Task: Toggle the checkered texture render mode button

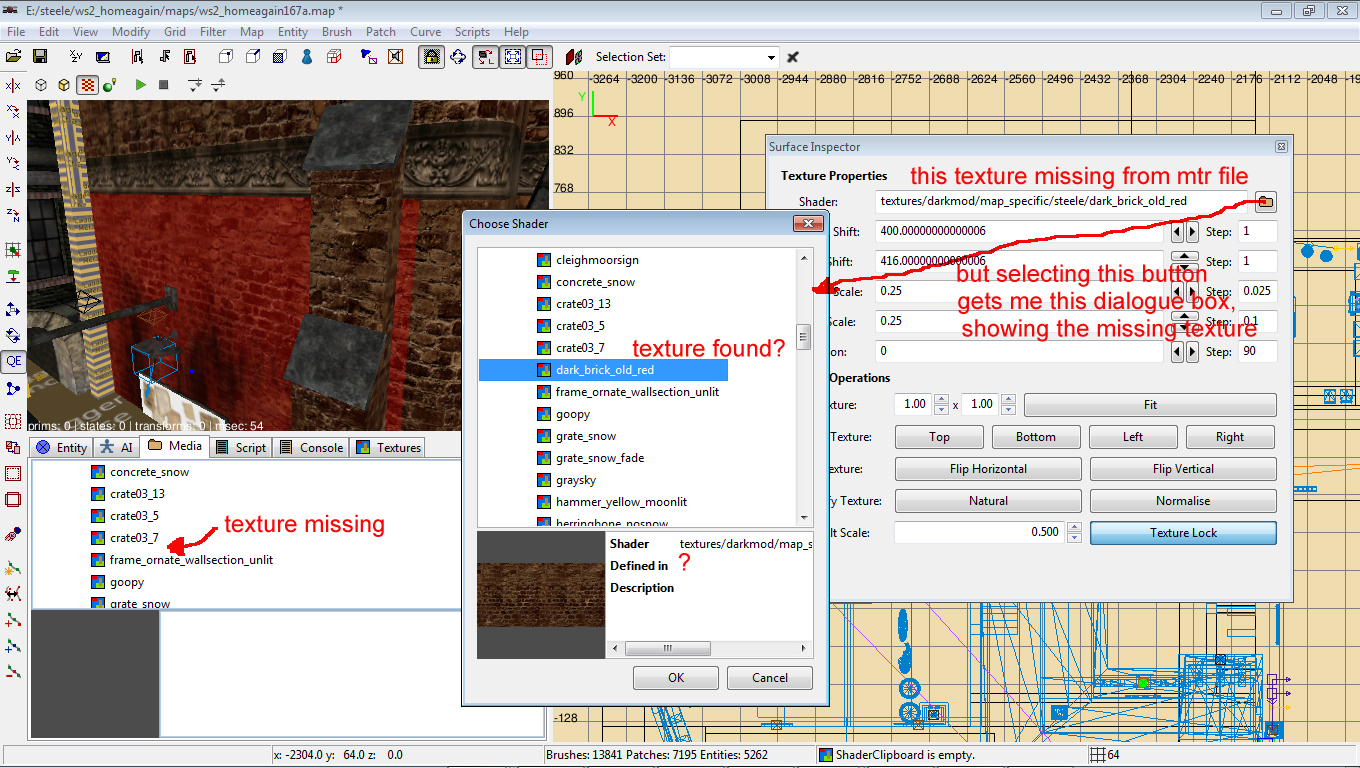Action: 87,85
